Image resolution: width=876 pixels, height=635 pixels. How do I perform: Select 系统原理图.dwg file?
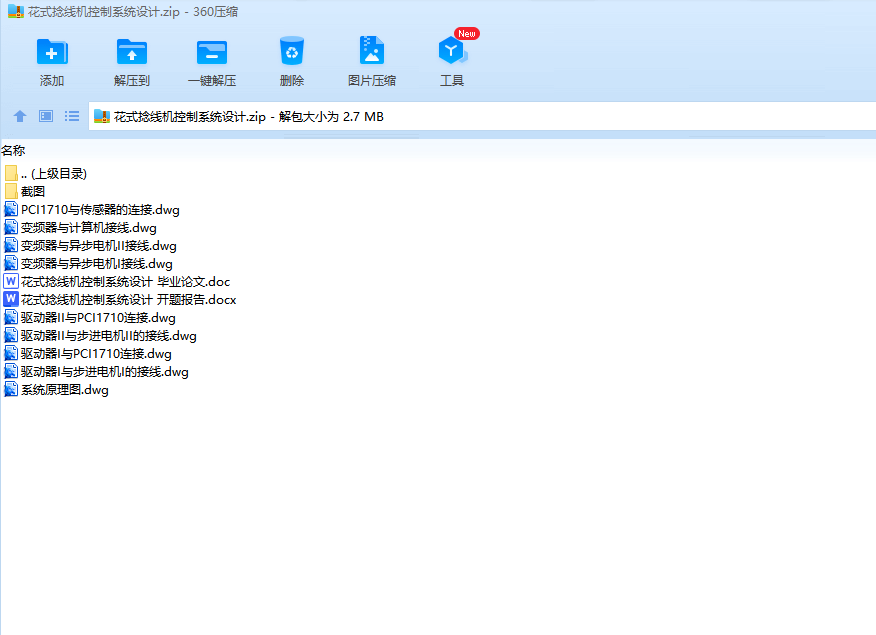[x=56, y=390]
